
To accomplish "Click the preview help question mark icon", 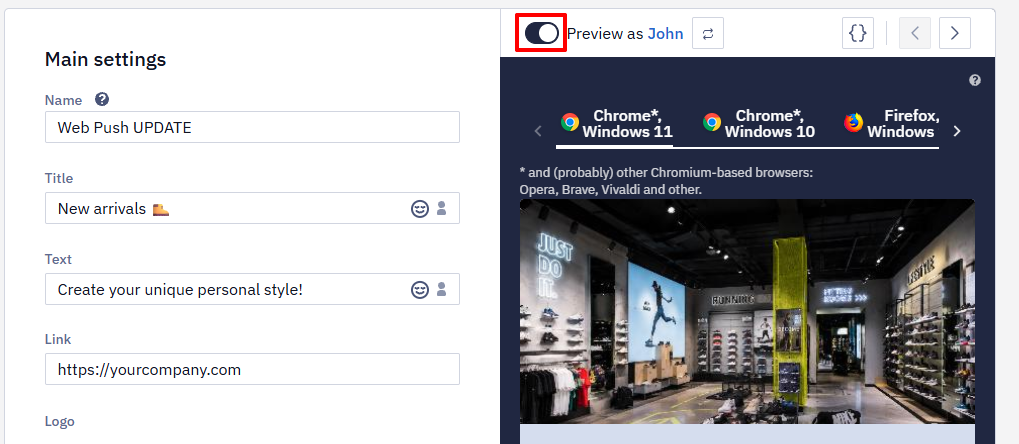I will (x=975, y=81).
